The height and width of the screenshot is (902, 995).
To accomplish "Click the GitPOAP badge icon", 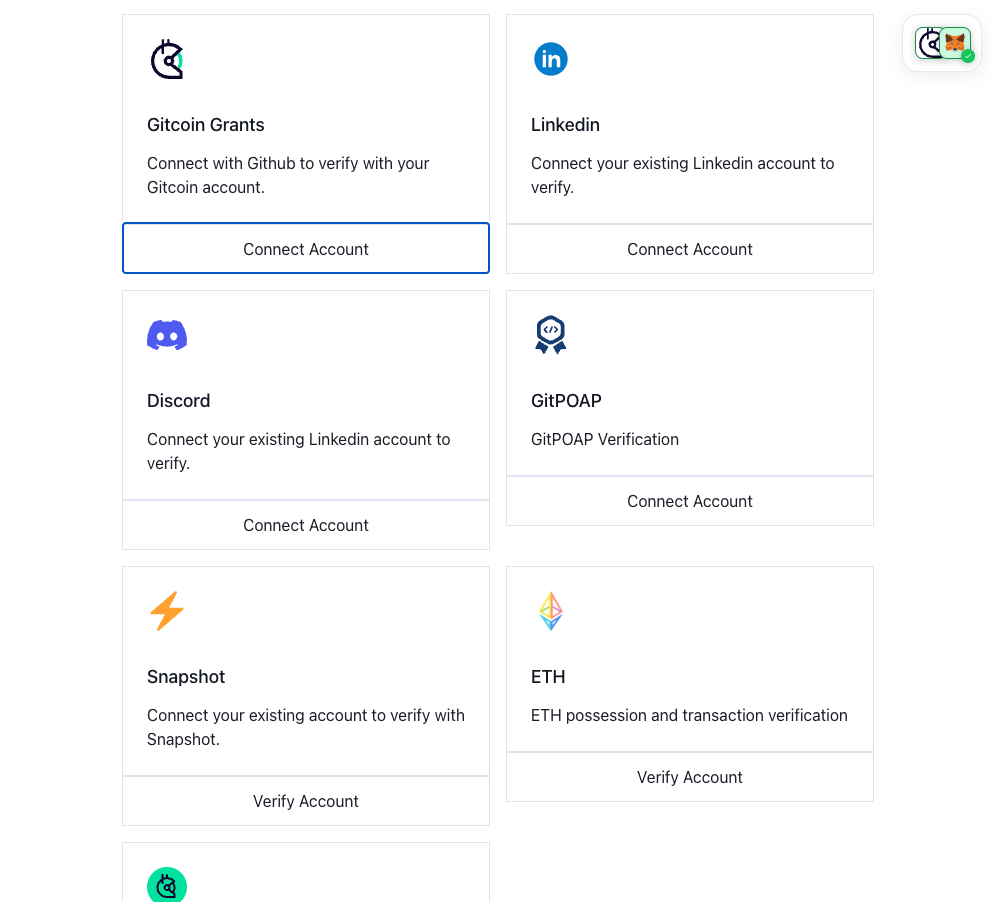I will click(551, 335).
